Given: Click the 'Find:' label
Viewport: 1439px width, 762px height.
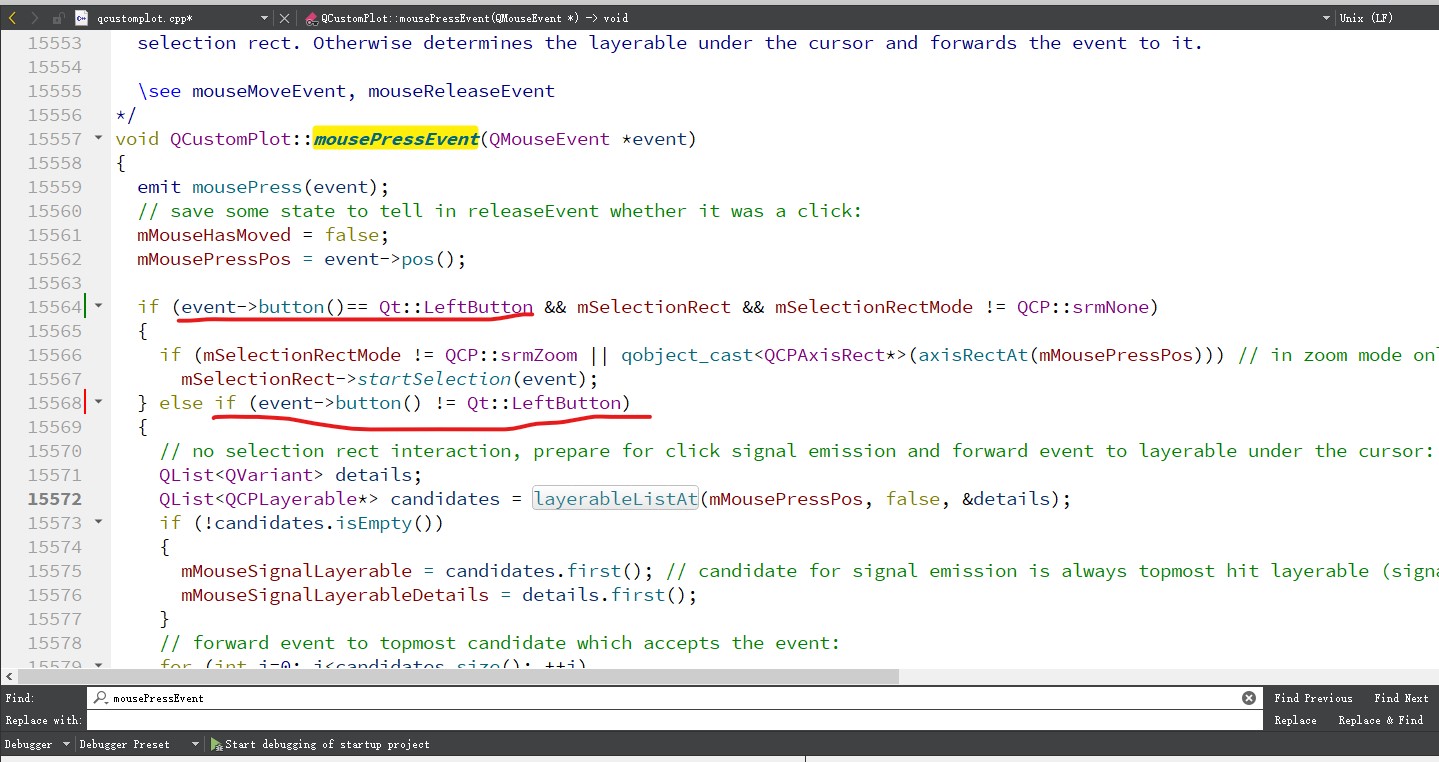Looking at the screenshot, I should click(x=19, y=698).
